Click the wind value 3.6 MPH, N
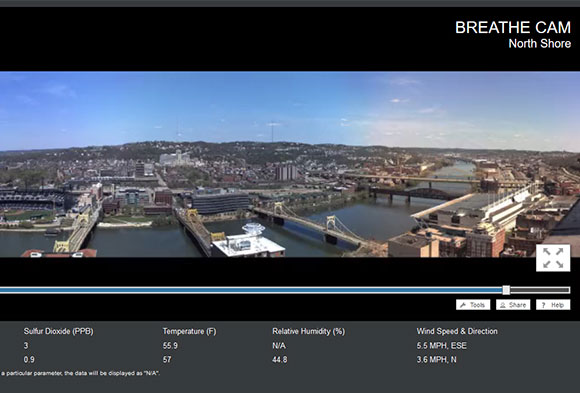 [x=436, y=359]
